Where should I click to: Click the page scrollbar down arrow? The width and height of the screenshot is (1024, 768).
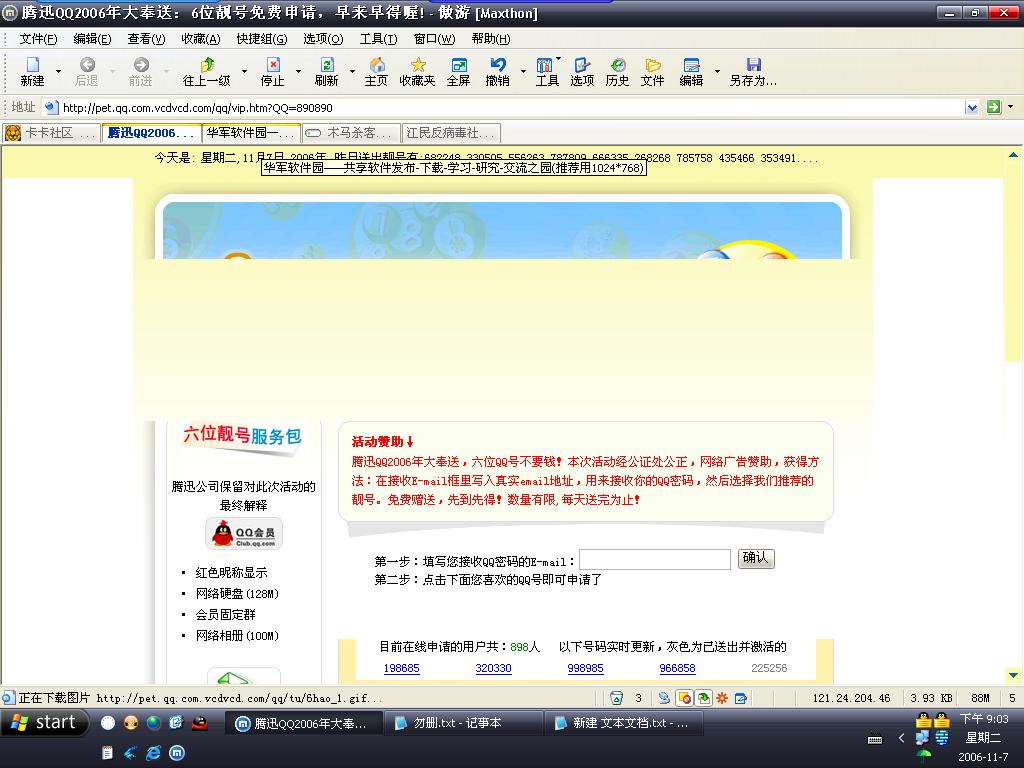pos(1013,676)
